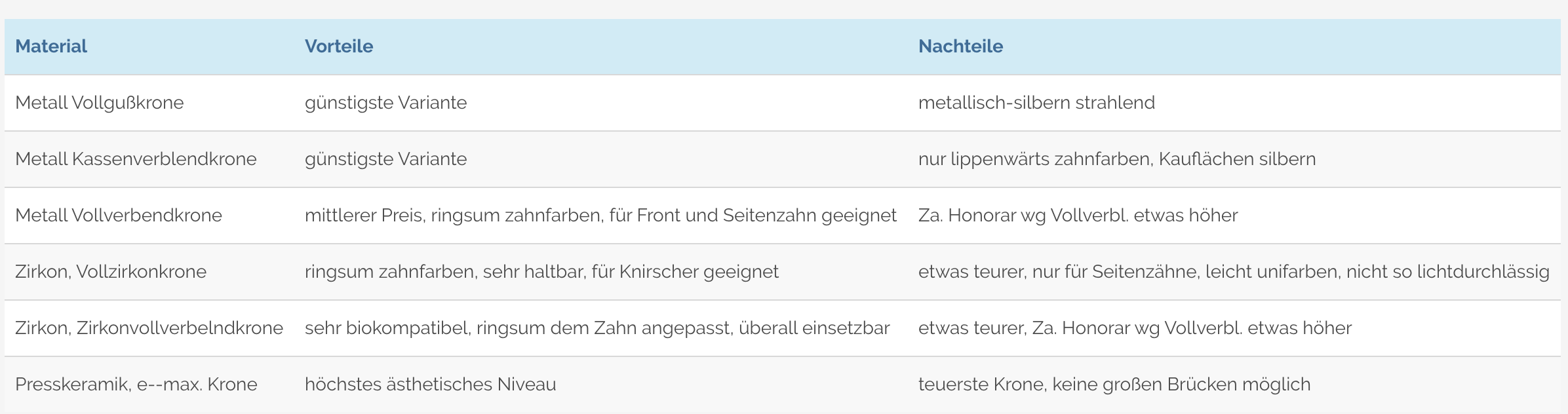Click 'günstigste Variante' in Kassenverblendkrone row

385,159
